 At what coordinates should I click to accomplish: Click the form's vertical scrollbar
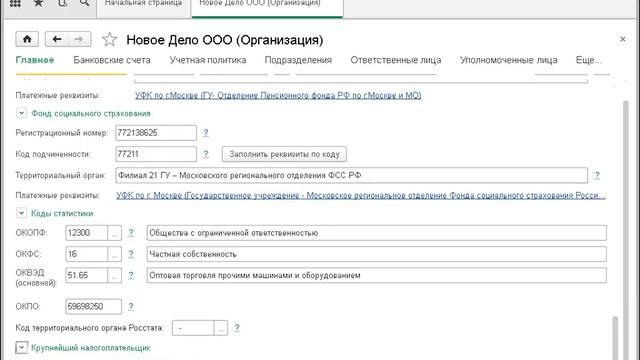625,229
